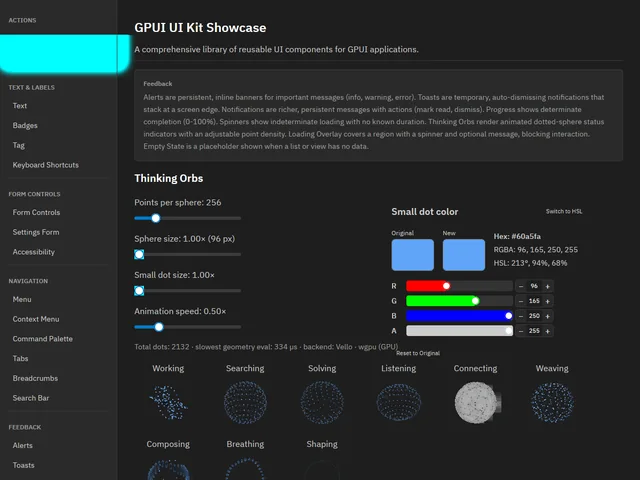Click the Listening orb preview
The image size is (640, 480).
(399, 402)
